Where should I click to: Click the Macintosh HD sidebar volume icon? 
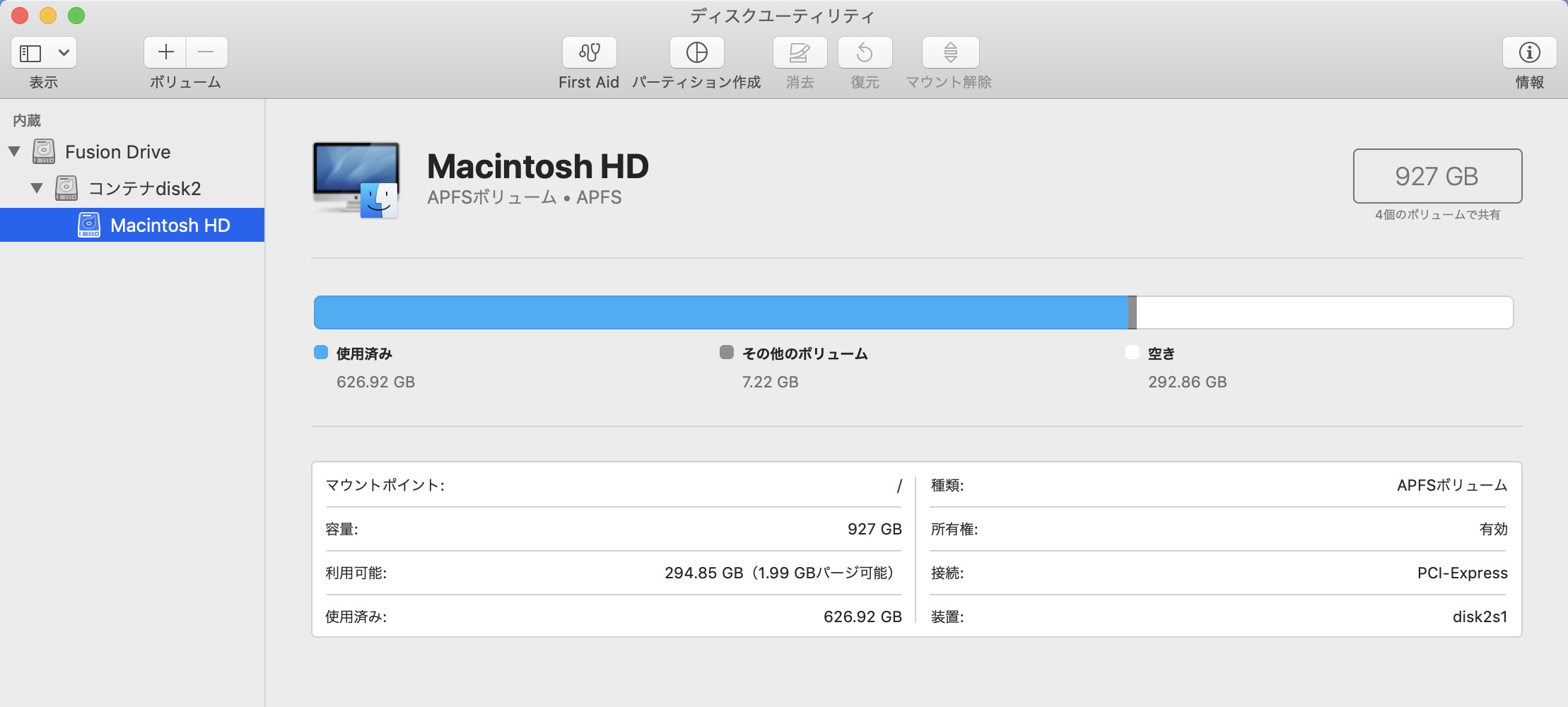click(89, 225)
